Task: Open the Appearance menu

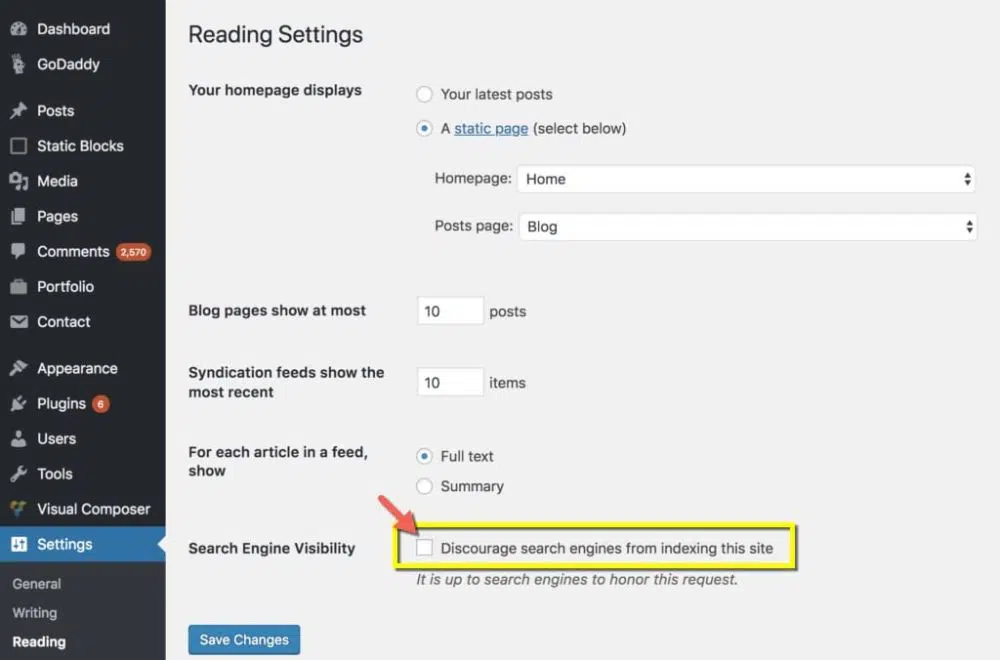Action: coord(77,369)
